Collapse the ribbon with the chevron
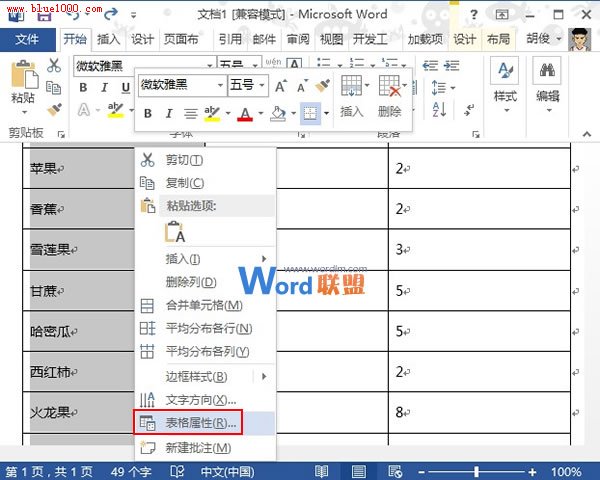This screenshot has height=480, width=600. pos(587,134)
